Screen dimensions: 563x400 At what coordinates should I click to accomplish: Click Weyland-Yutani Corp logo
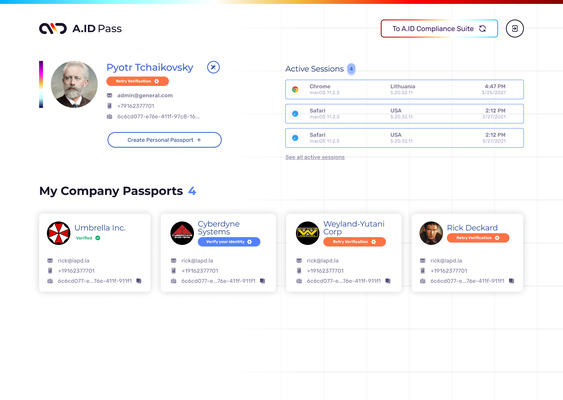[x=307, y=233]
